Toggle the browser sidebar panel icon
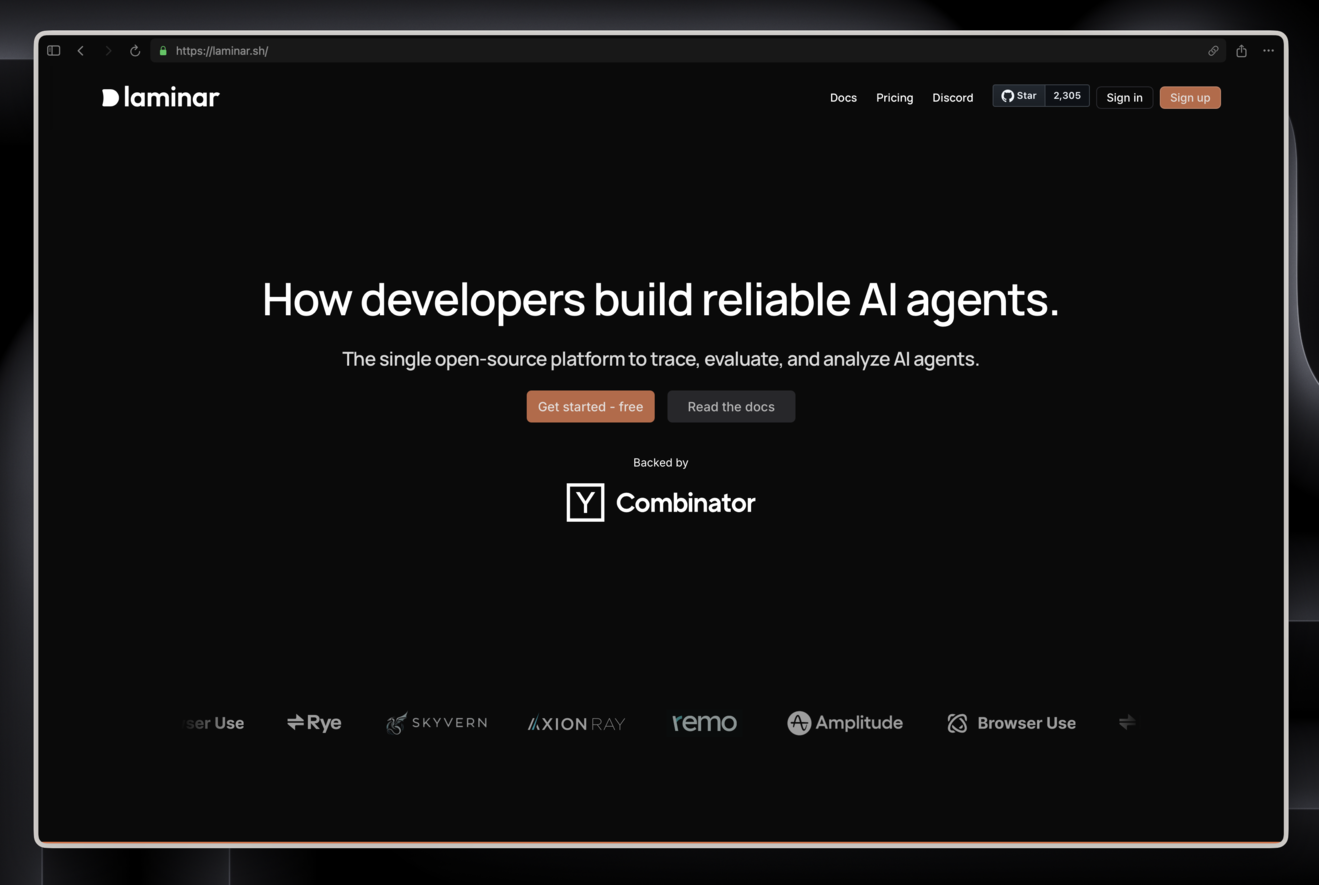The width and height of the screenshot is (1319, 885). 54,51
